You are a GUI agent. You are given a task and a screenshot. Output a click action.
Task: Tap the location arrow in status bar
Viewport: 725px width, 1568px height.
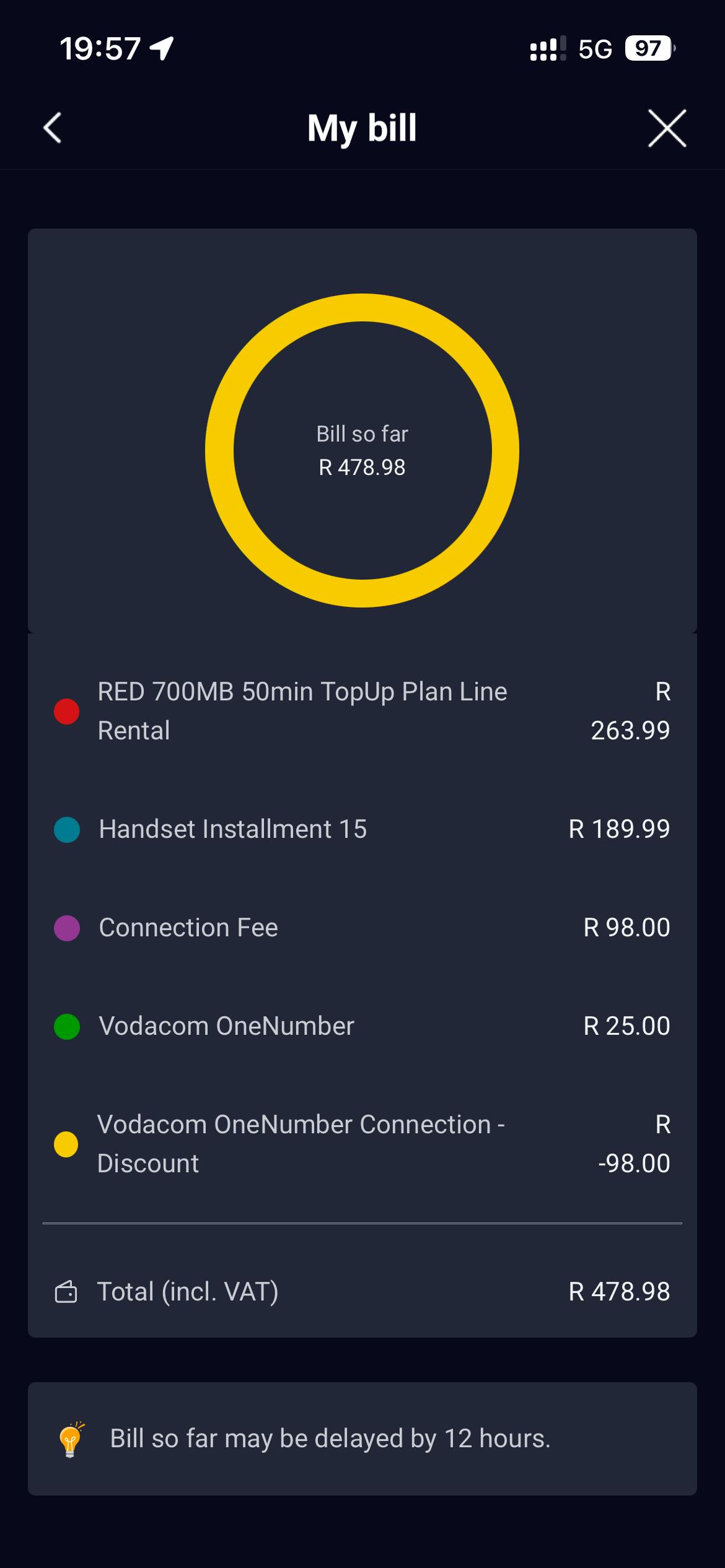pyautogui.click(x=162, y=48)
